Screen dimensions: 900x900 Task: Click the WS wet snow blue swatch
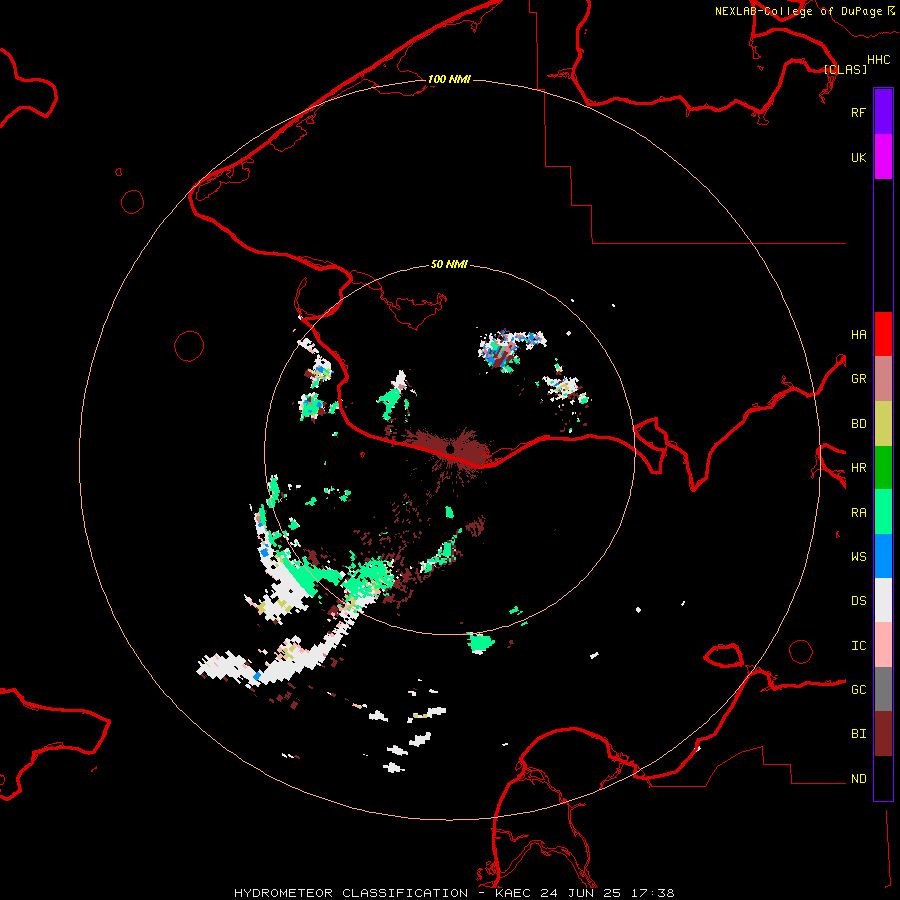pos(883,556)
